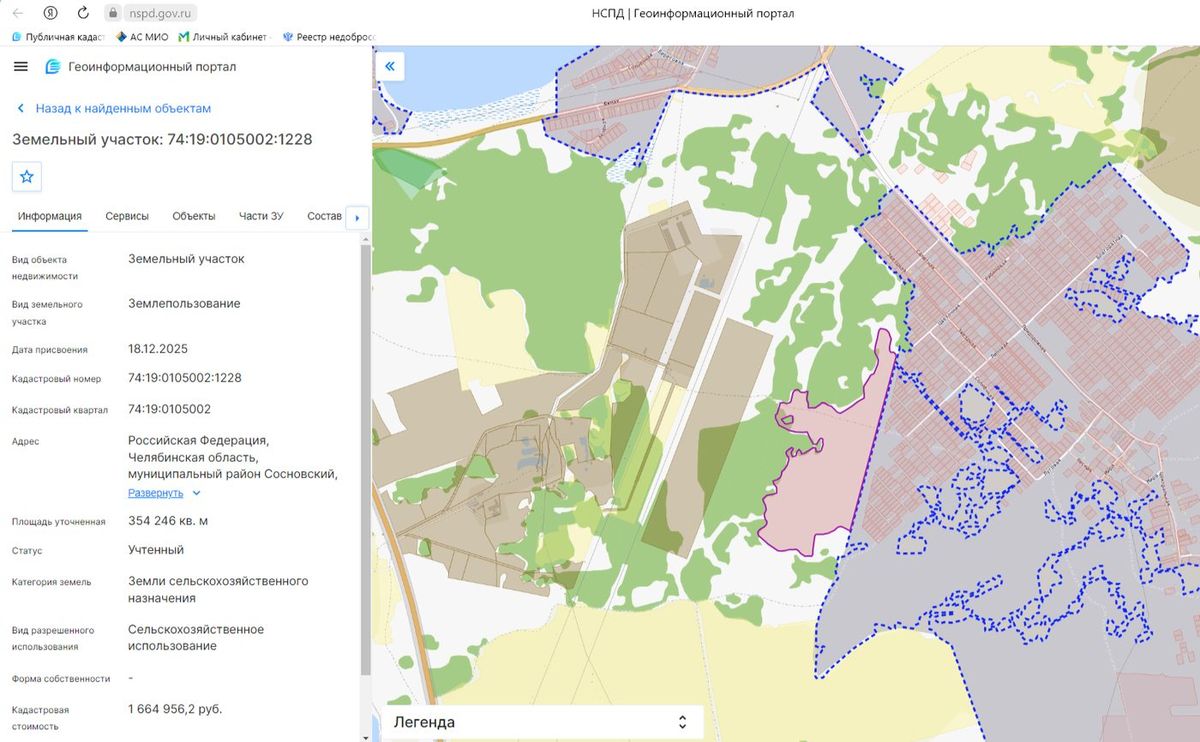Click the Земли сельскохозяйственного назначения value

(x=218, y=589)
